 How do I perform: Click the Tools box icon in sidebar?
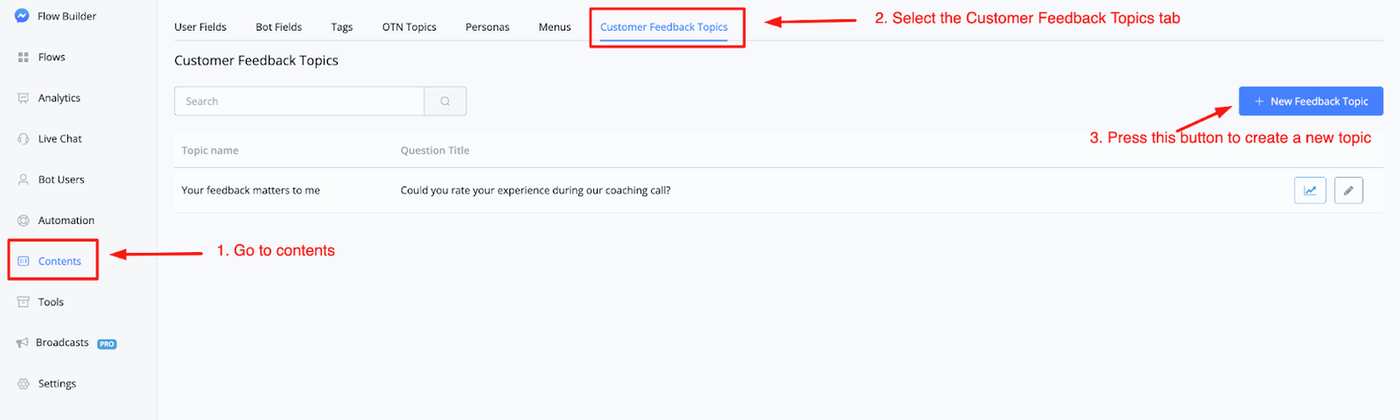click(23, 302)
